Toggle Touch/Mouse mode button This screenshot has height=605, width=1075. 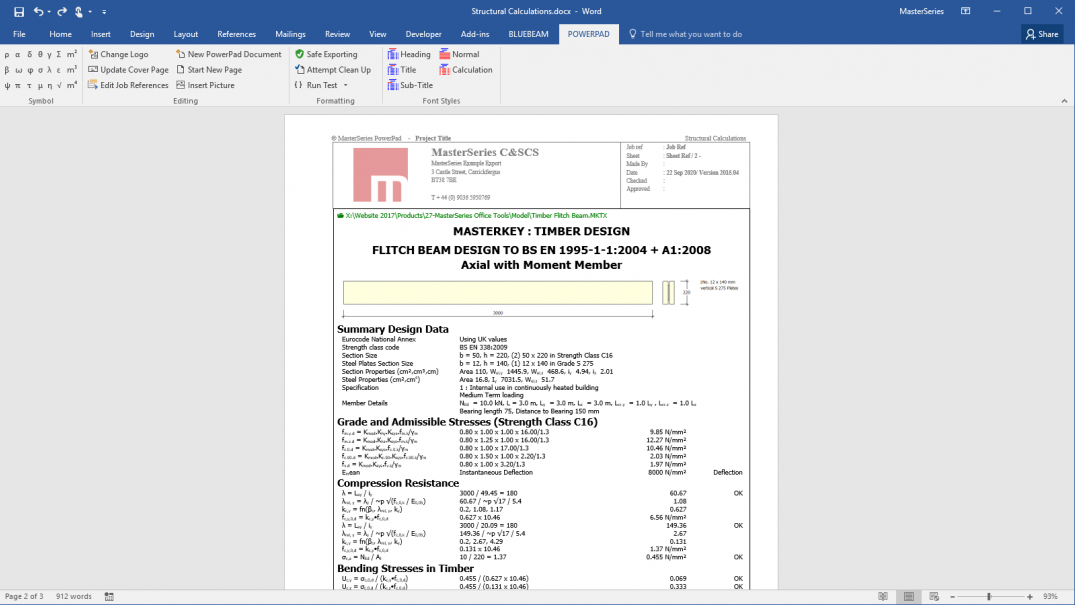[x=79, y=12]
